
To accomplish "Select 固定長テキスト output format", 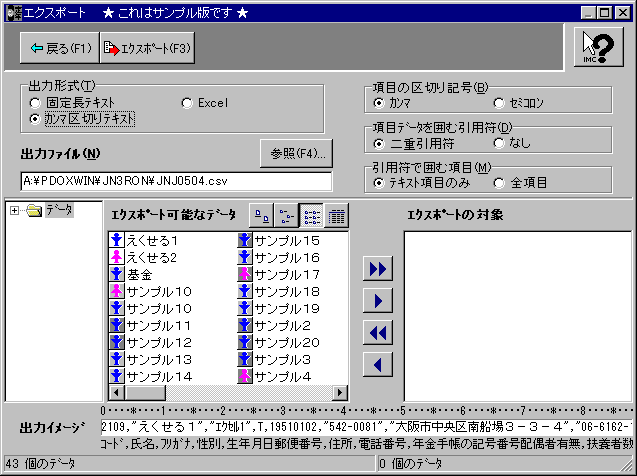I will point(35,103).
